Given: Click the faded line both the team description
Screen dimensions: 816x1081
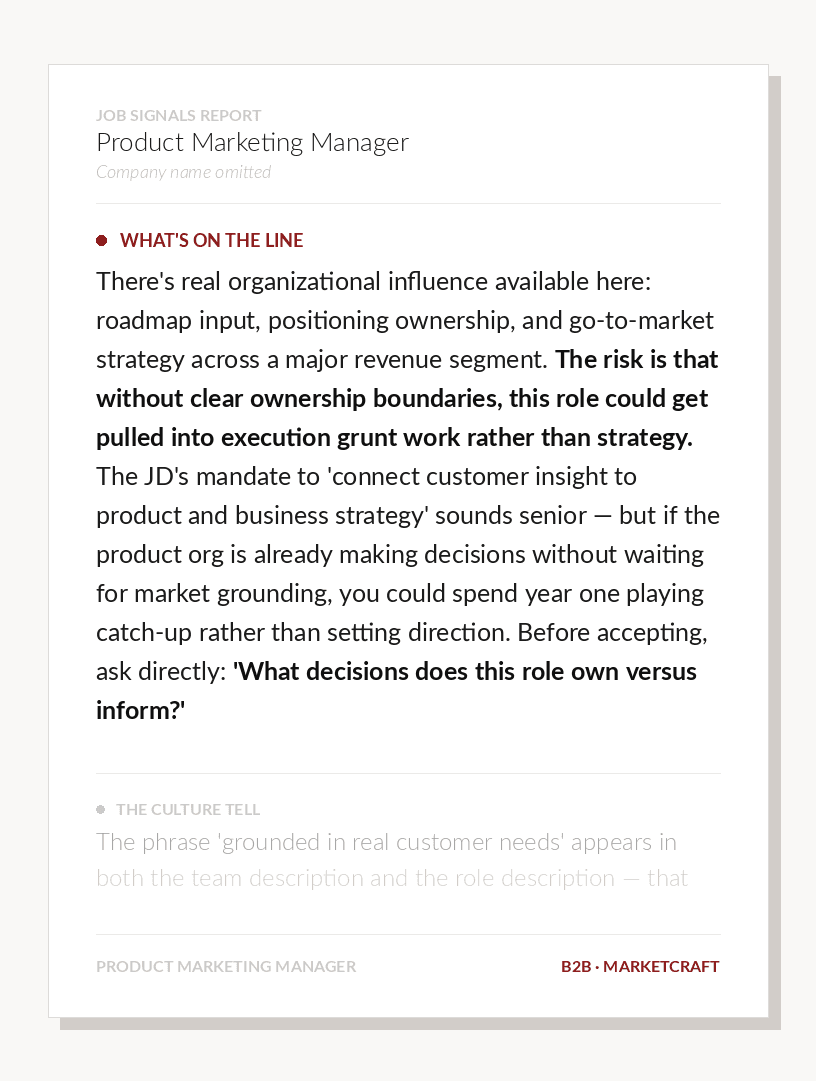Looking at the screenshot, I should [392, 878].
